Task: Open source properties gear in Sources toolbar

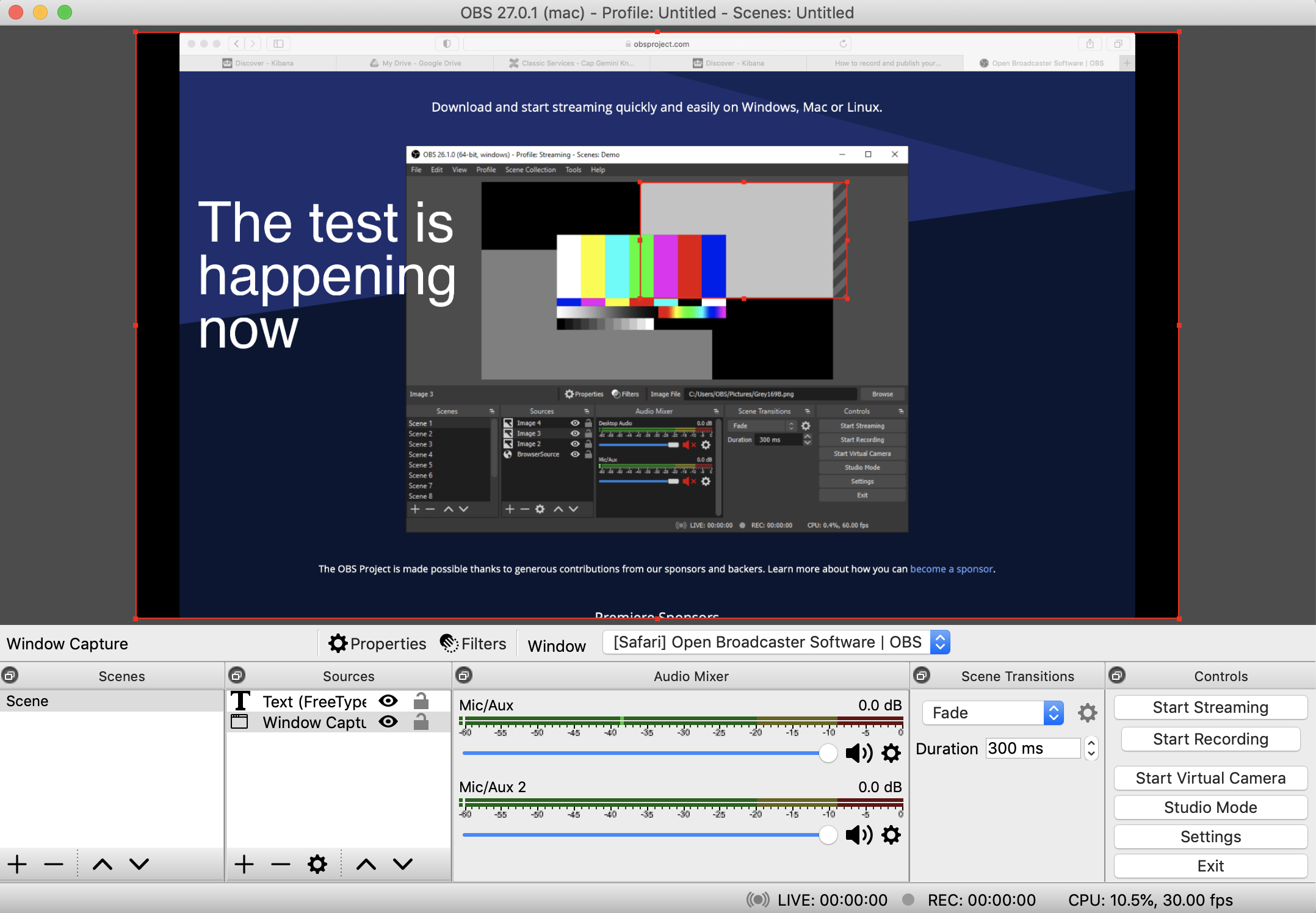Action: pos(317,864)
